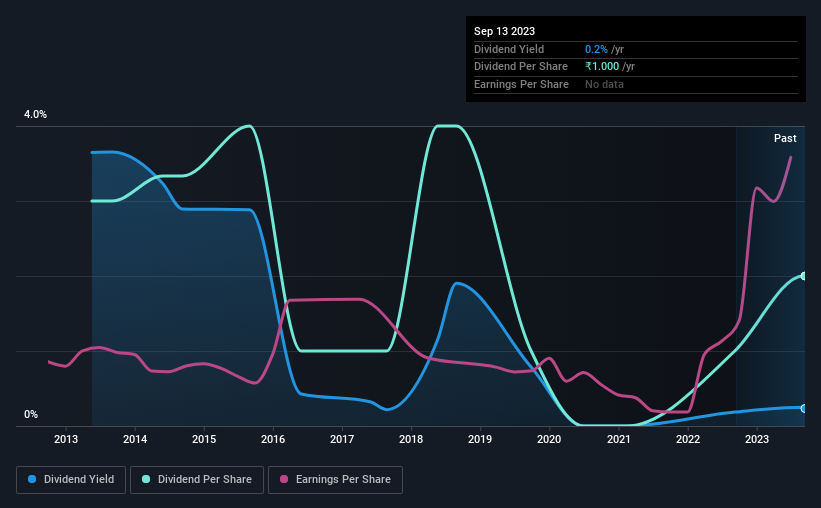Click the tooltip Dividend Per Share label

pos(520,67)
